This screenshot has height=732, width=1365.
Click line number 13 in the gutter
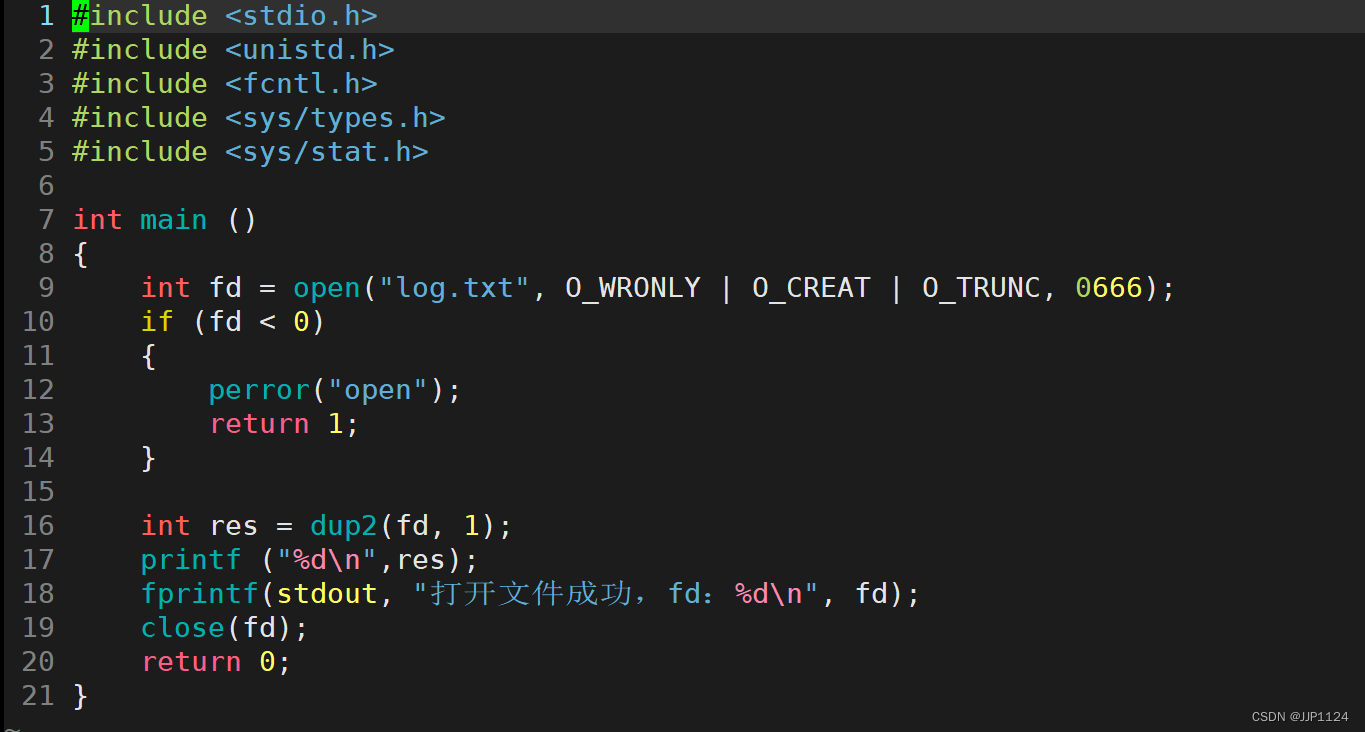point(38,424)
